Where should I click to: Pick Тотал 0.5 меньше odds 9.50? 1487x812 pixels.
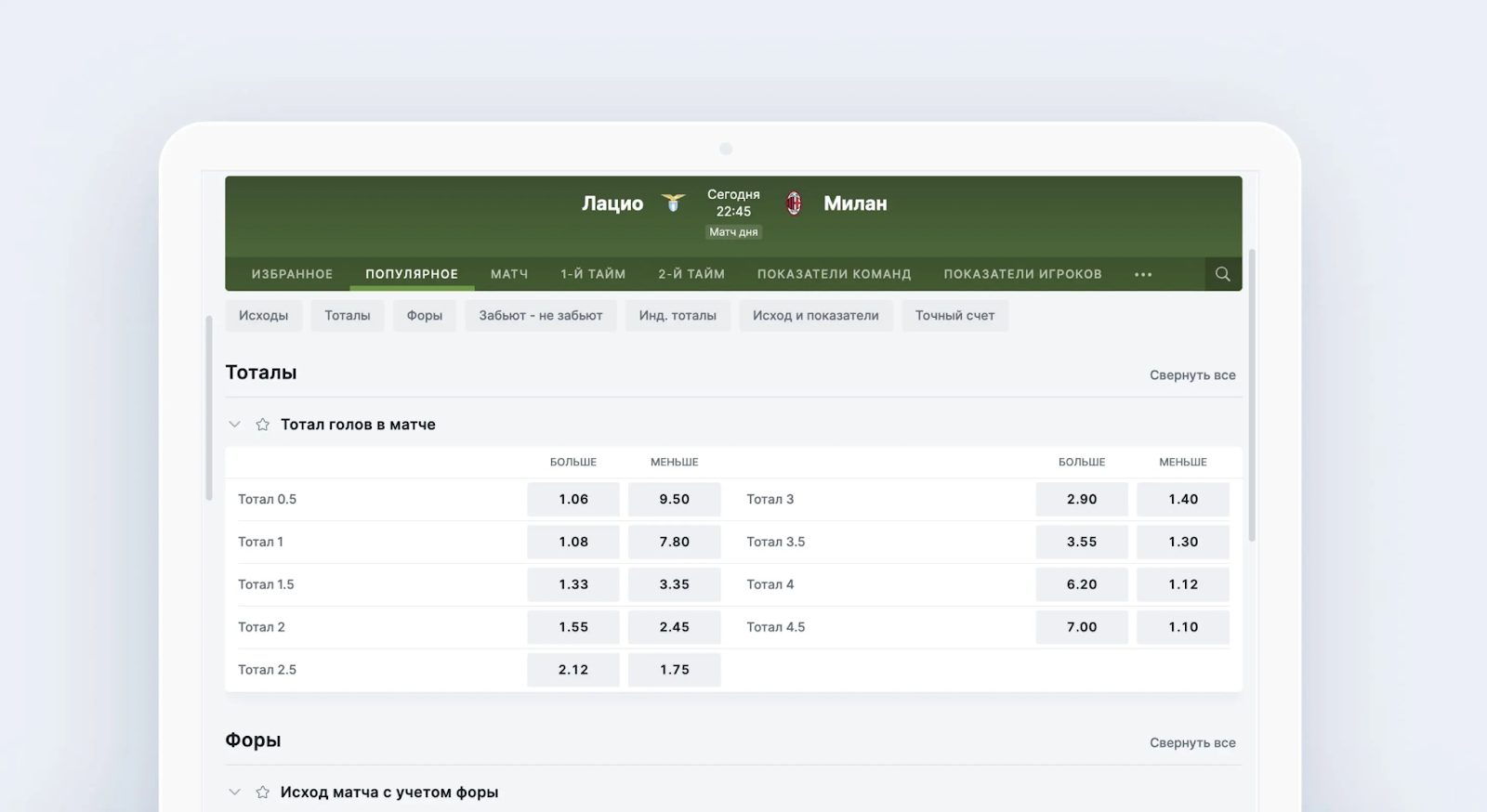674,499
